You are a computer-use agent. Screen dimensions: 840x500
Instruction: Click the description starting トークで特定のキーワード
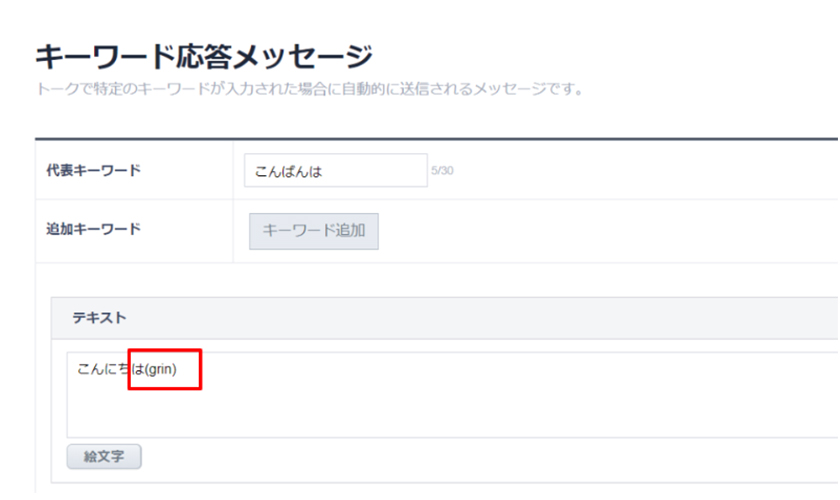point(310,89)
